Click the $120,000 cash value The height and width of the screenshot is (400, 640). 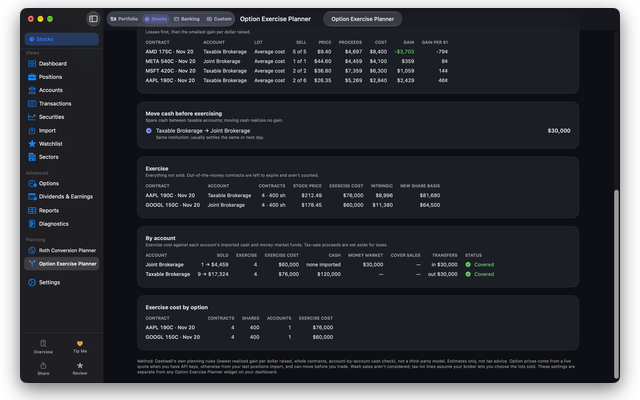[x=329, y=274]
